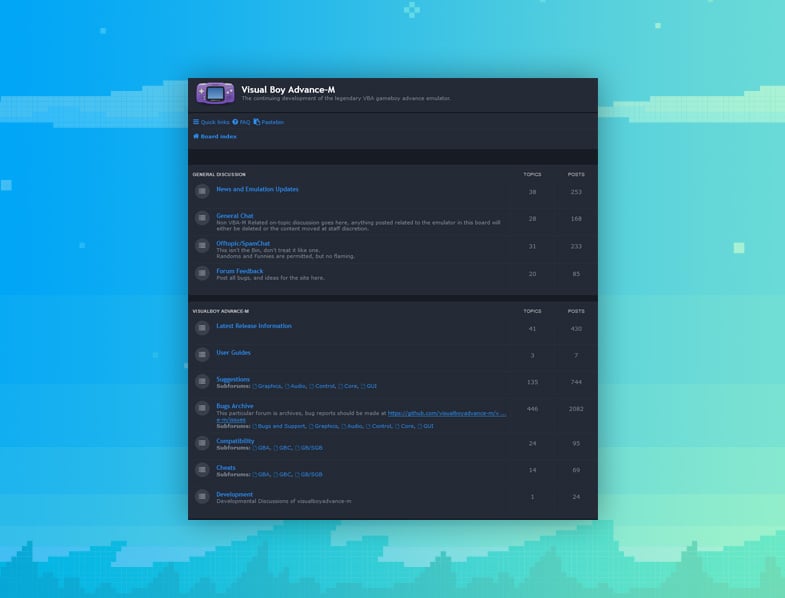Click forum icon beside Compatibility
The width and height of the screenshot is (785, 598).
tap(202, 443)
